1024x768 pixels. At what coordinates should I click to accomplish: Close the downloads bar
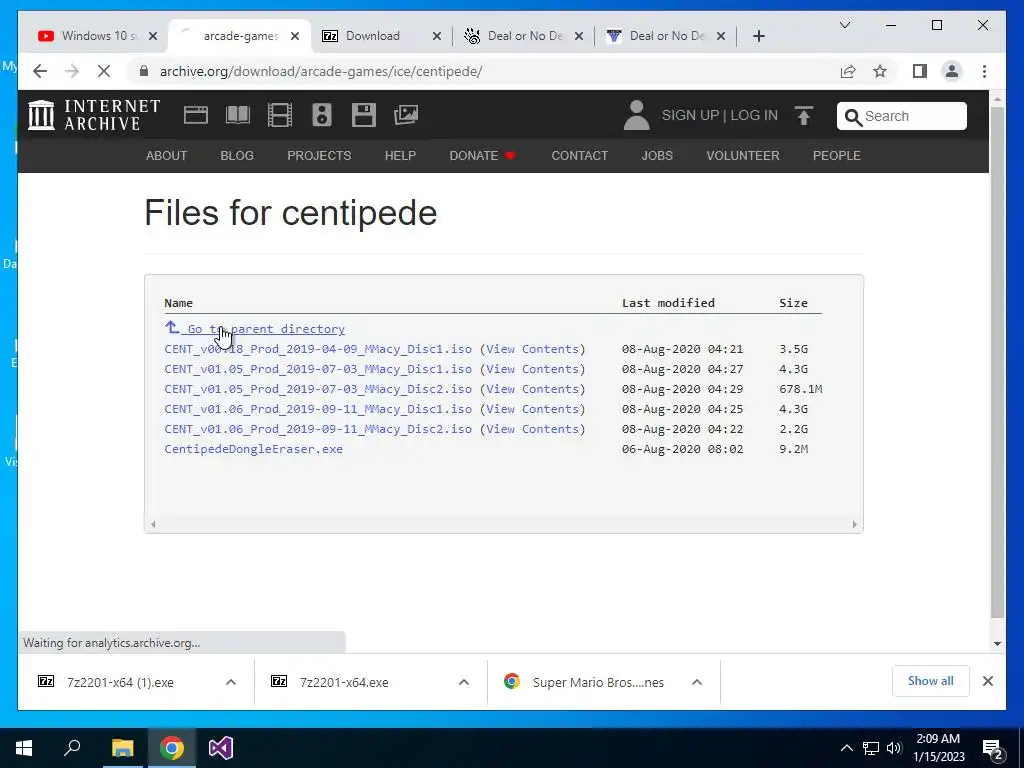[987, 681]
